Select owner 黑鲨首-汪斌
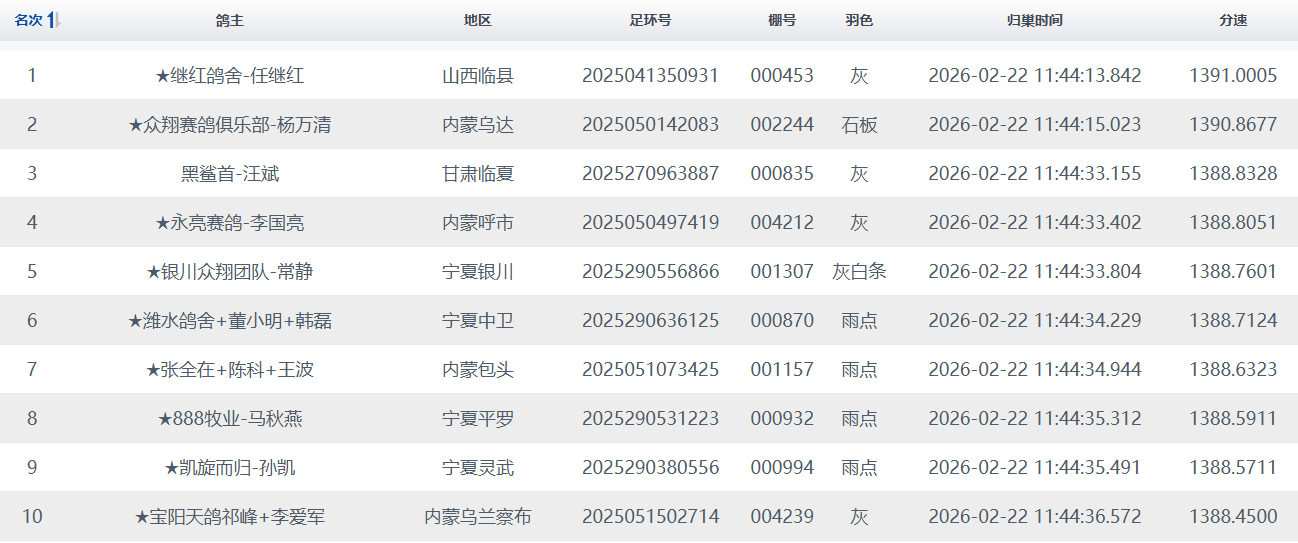The width and height of the screenshot is (1298, 543). coord(230,174)
